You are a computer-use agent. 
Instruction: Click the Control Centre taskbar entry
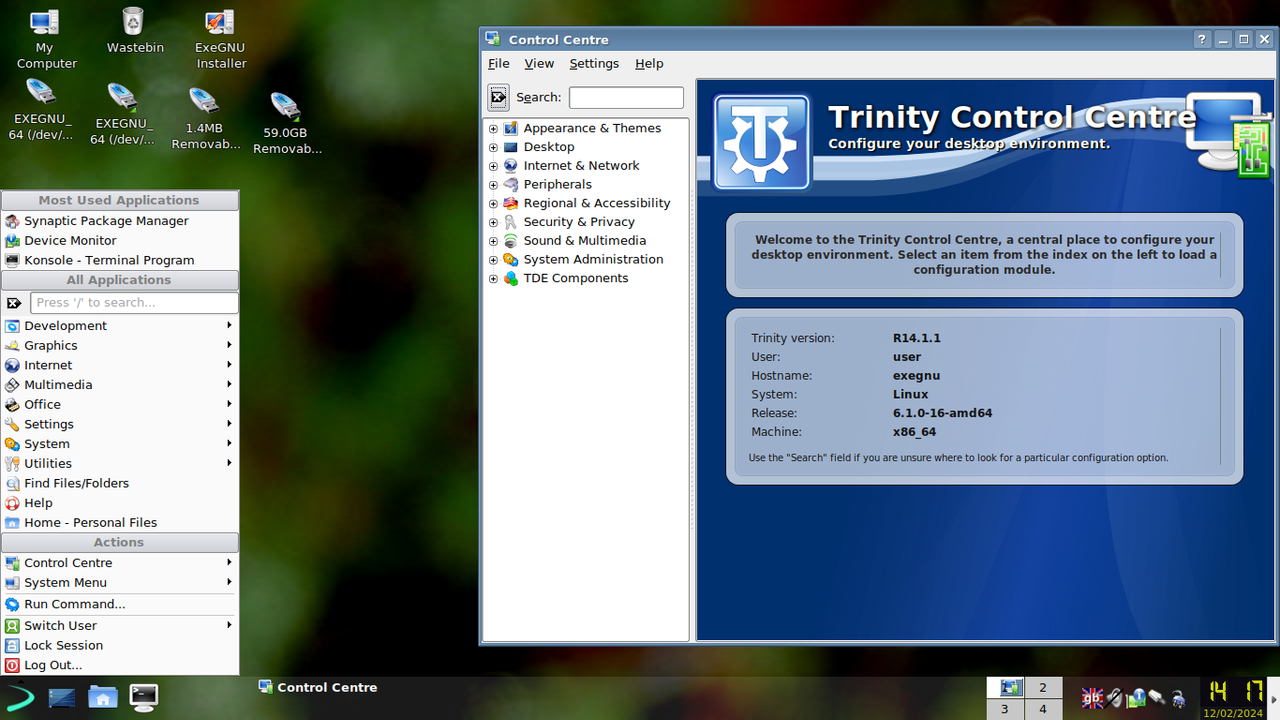pyautogui.click(x=318, y=688)
